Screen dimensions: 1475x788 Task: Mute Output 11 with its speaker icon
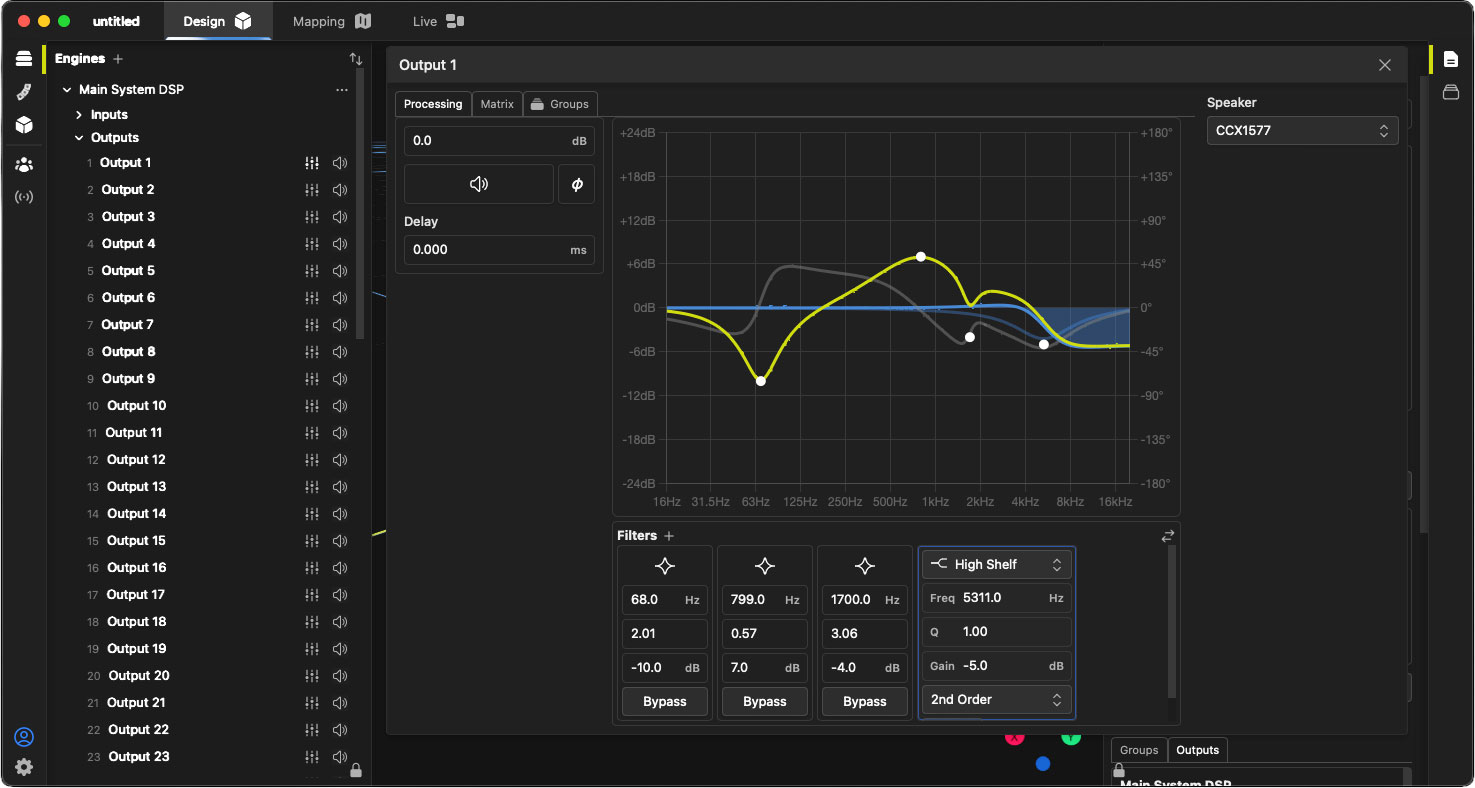click(340, 433)
